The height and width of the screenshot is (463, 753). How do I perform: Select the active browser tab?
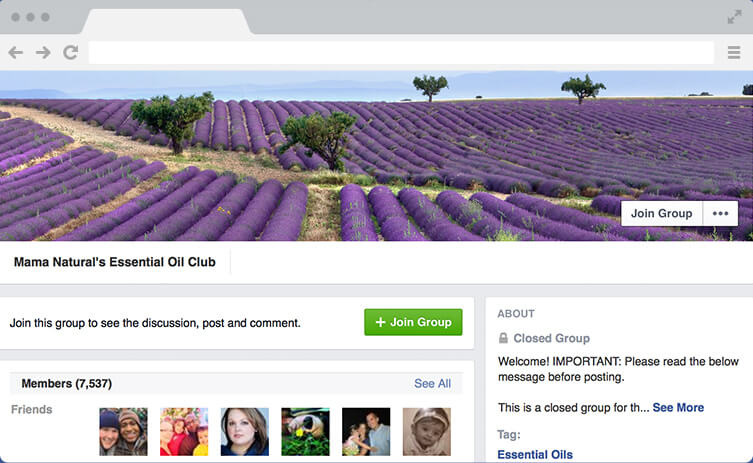tap(166, 22)
